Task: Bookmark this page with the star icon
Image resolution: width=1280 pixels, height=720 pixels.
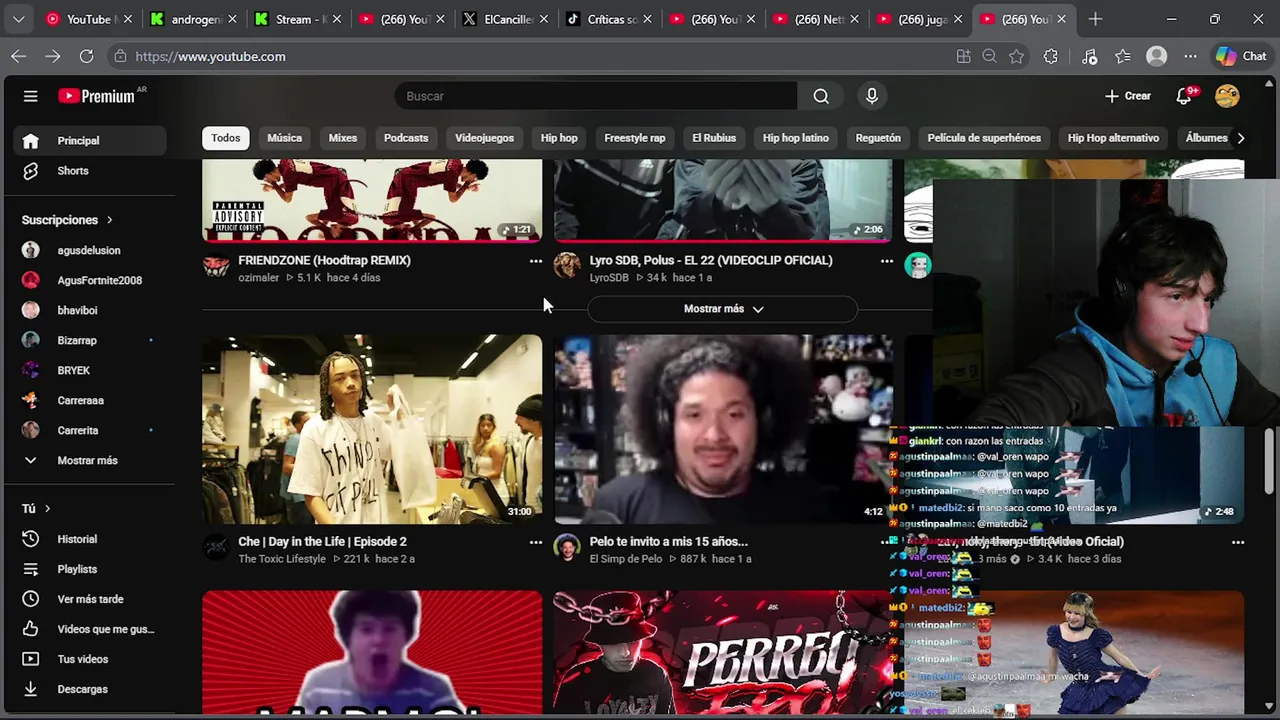Action: [1017, 56]
